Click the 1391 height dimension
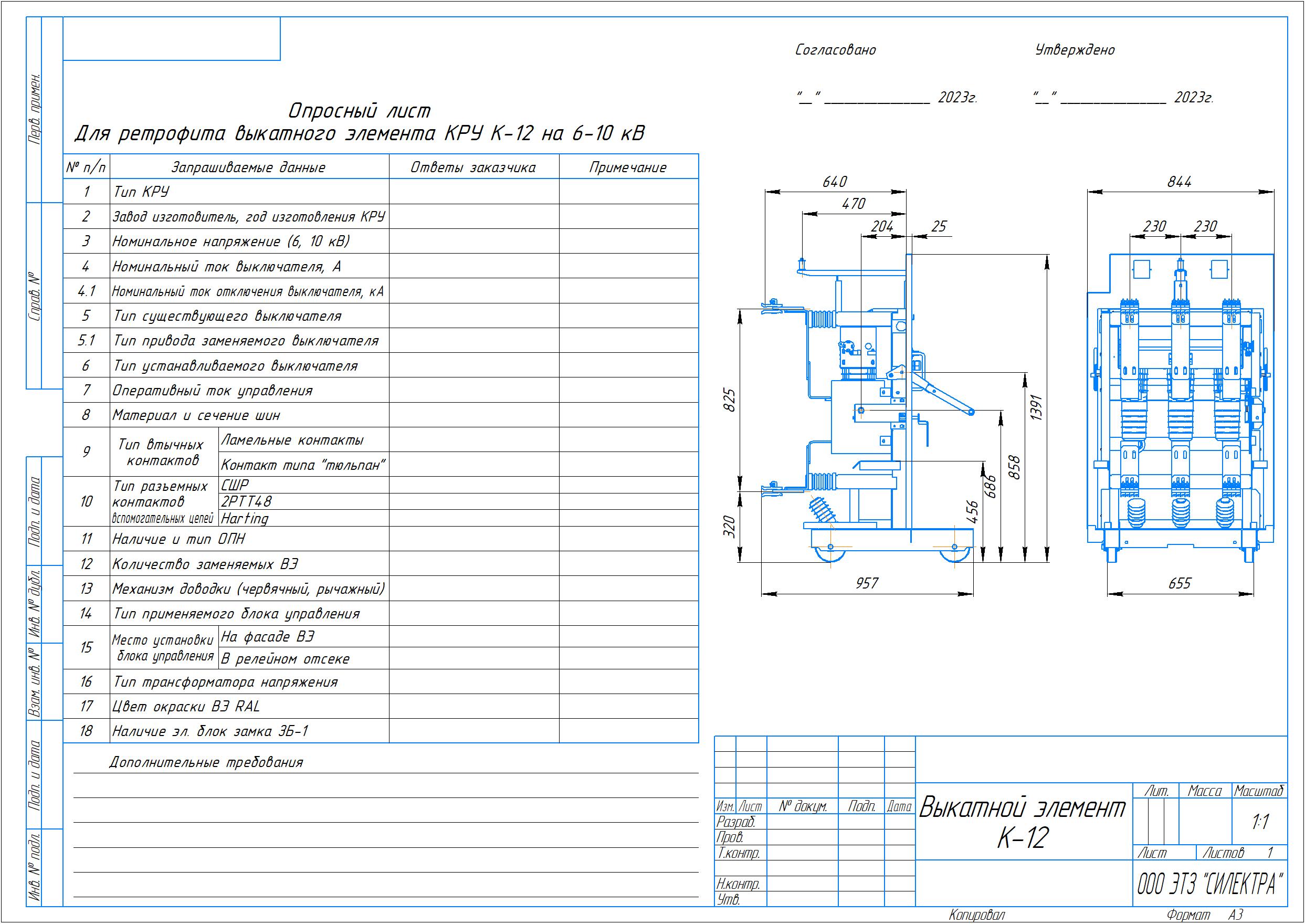The height and width of the screenshot is (924, 1305). 1036,407
